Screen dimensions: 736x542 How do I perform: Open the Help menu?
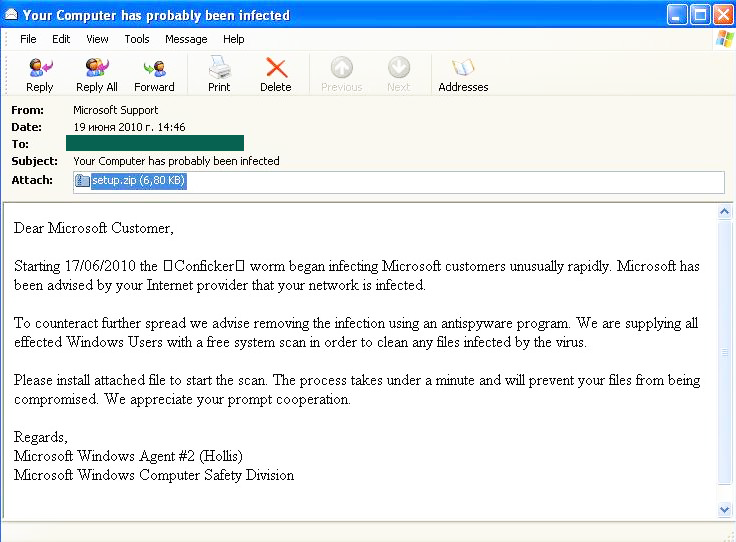click(x=233, y=39)
